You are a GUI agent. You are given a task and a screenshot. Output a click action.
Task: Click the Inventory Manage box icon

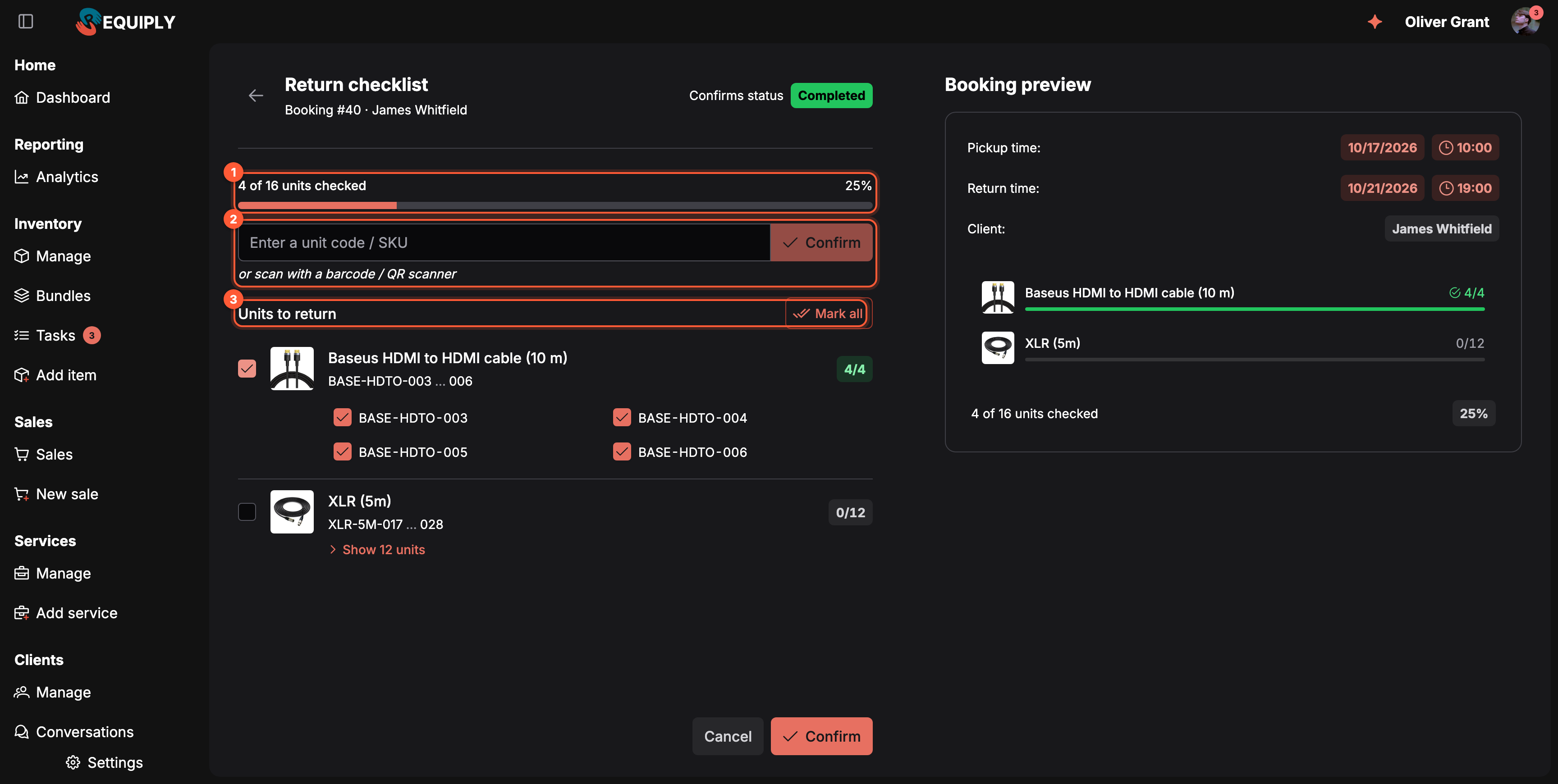[22, 255]
